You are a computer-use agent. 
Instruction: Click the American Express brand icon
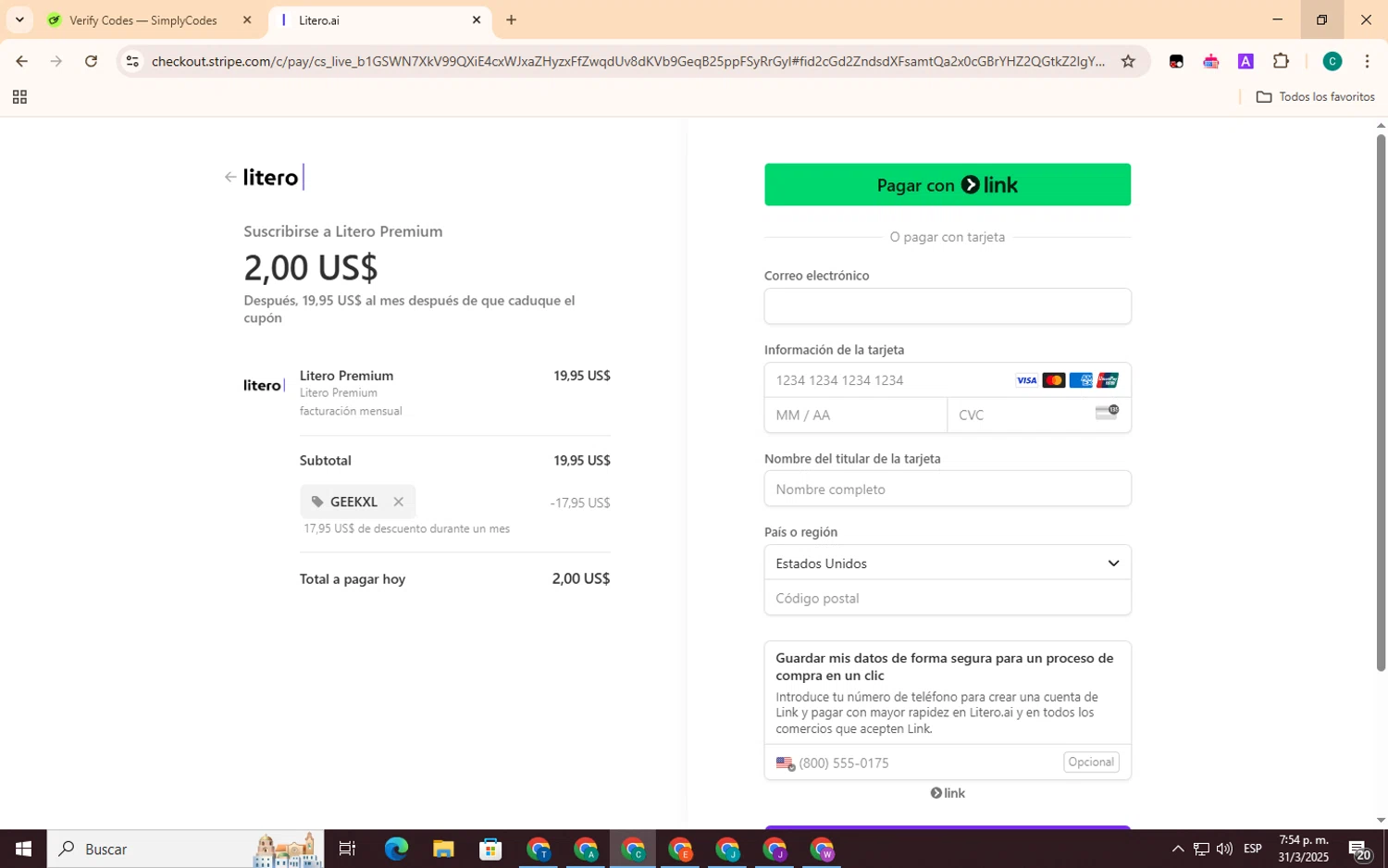tap(1081, 380)
